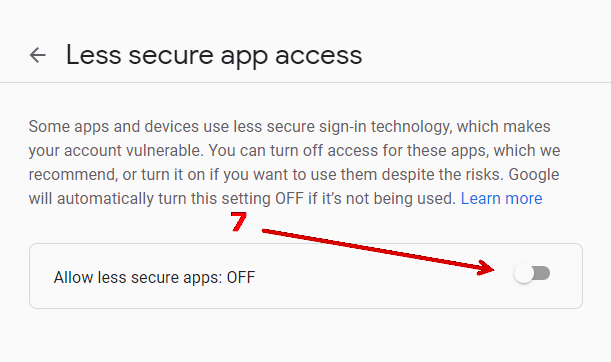Click the red number 7 annotation

coord(238,222)
